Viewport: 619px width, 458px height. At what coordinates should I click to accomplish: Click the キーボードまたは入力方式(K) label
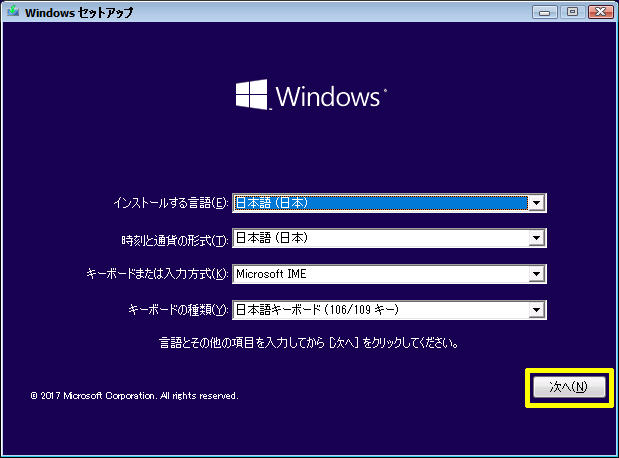click(x=157, y=274)
